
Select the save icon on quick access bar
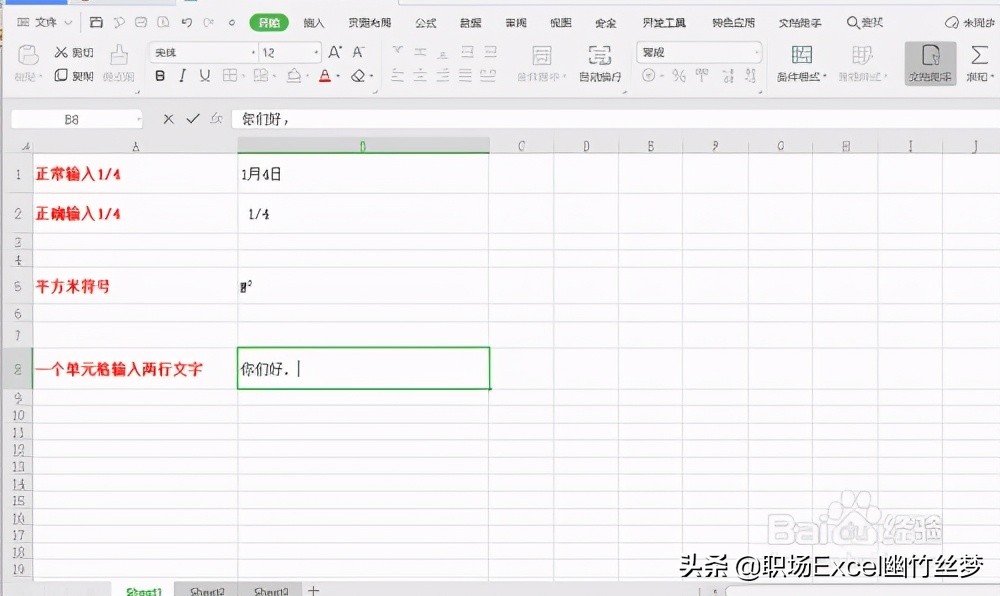click(x=96, y=20)
